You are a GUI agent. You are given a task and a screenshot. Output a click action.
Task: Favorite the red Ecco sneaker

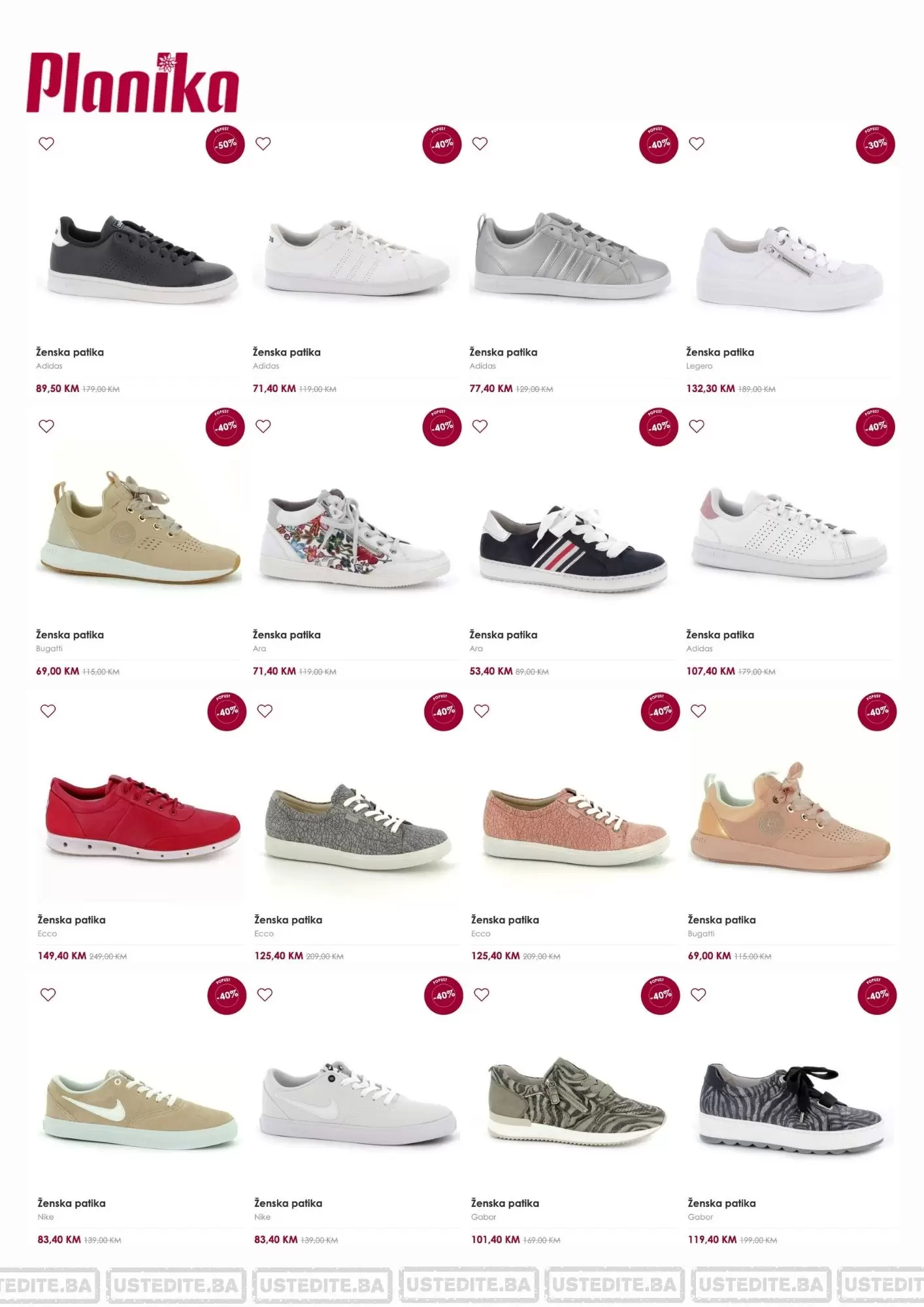48,711
